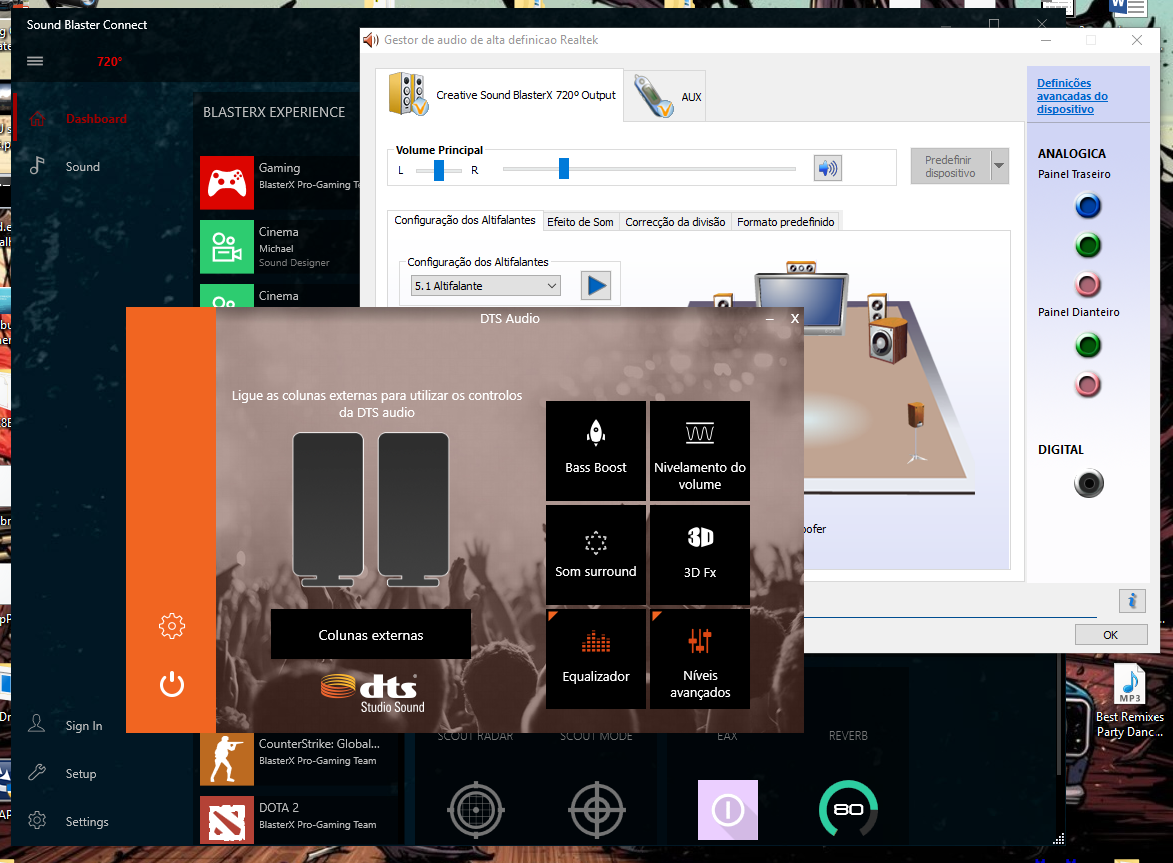Open the Realtek information icon

1132,601
